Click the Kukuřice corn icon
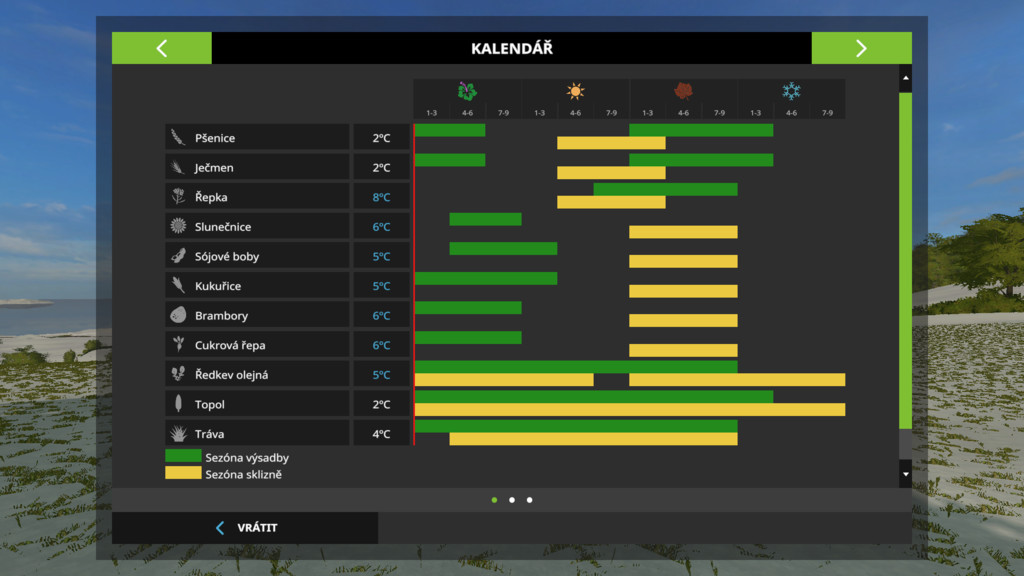Viewport: 1024px width, 576px height. 178,286
